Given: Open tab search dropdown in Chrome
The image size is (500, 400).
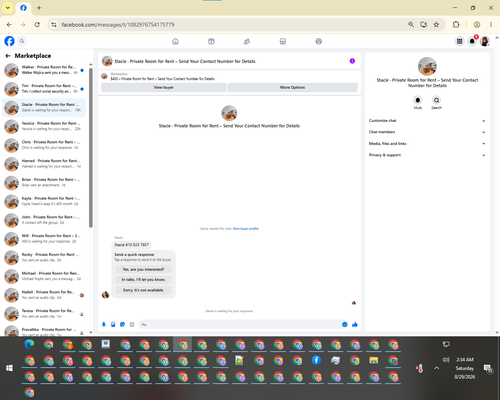Looking at the screenshot, I should [8, 8].
